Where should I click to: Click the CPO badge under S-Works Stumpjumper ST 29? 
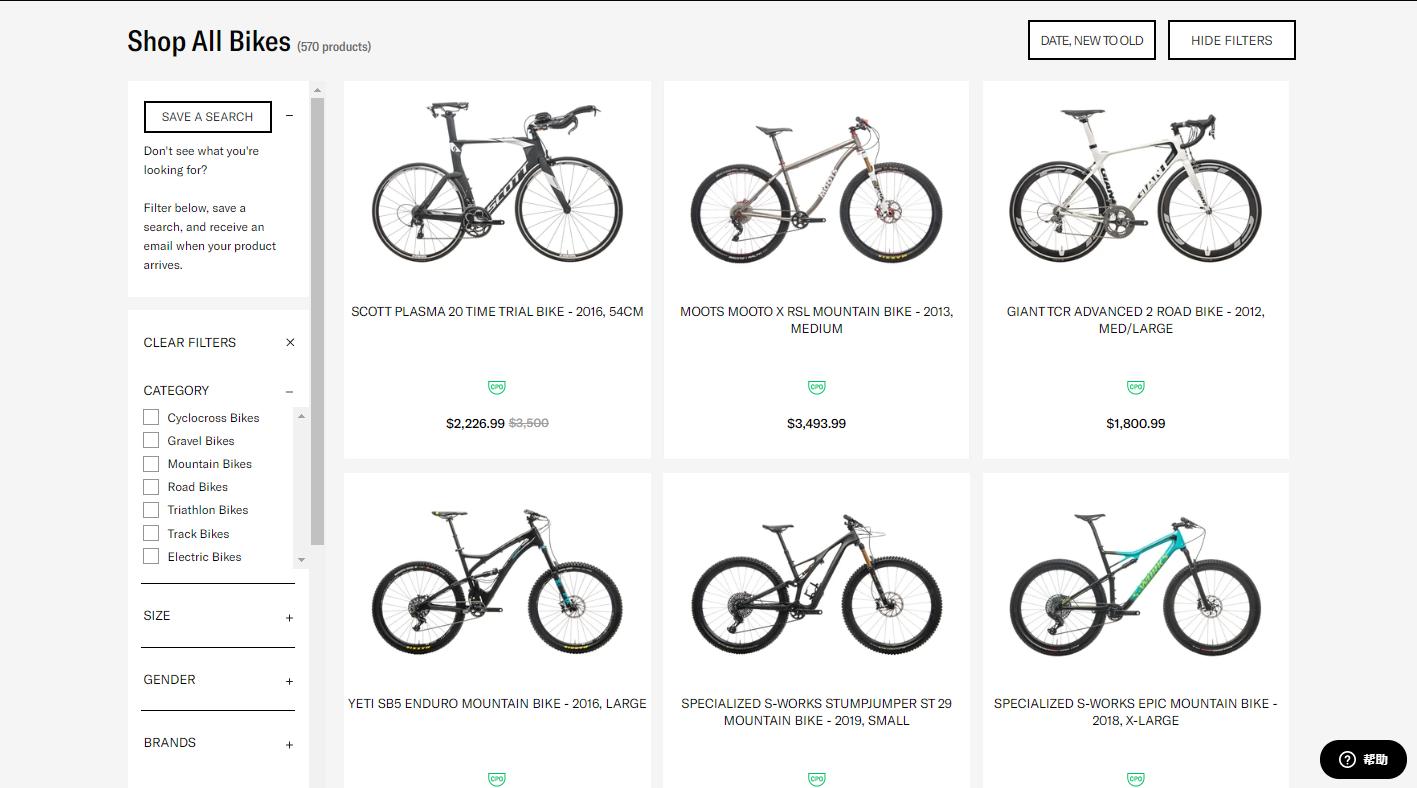816,779
